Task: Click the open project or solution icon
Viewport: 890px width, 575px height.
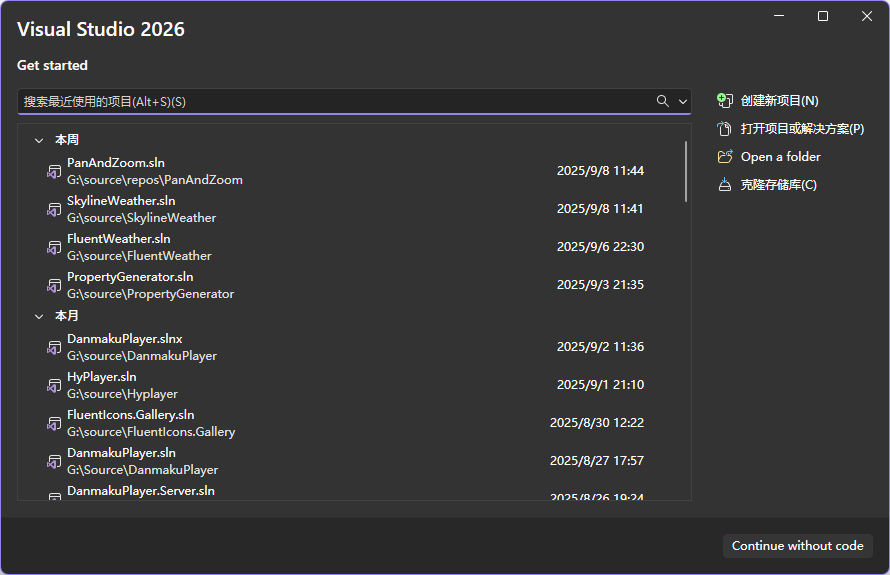Action: click(725, 129)
